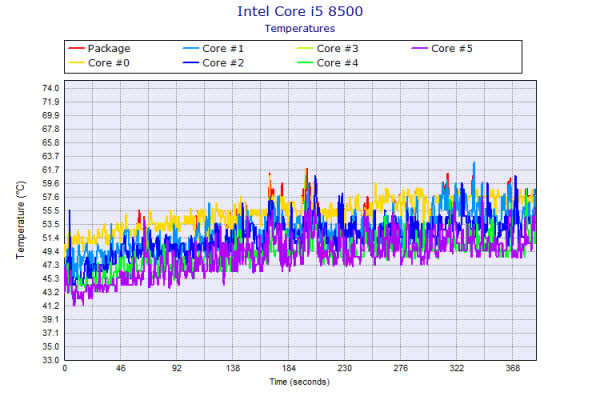
Task: Click the 61.7 value on temperature axis
Action: pos(51,170)
